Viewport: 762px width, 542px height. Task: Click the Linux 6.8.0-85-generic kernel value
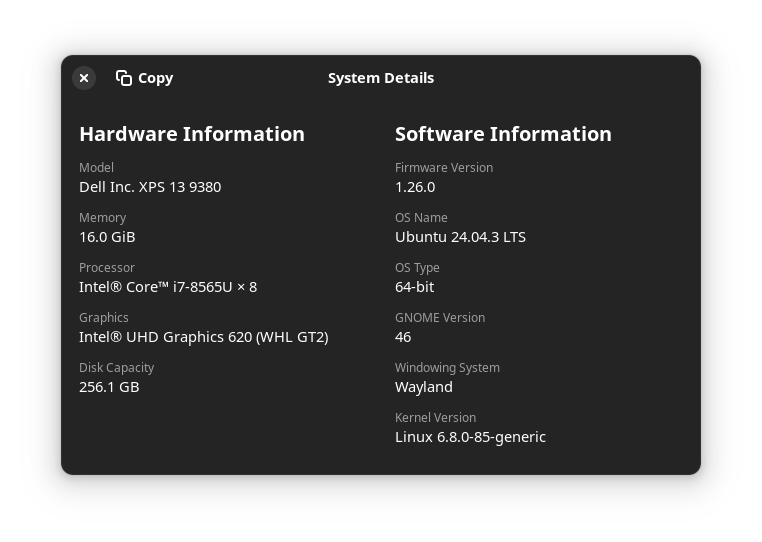coord(470,437)
